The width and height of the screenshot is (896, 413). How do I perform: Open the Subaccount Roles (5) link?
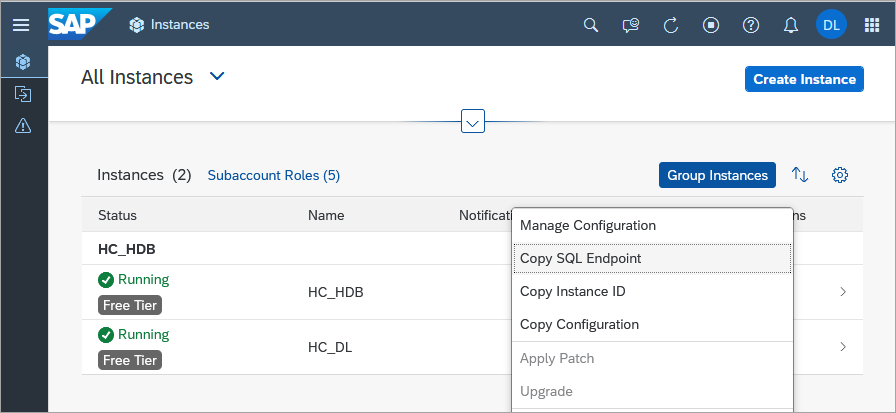click(274, 175)
